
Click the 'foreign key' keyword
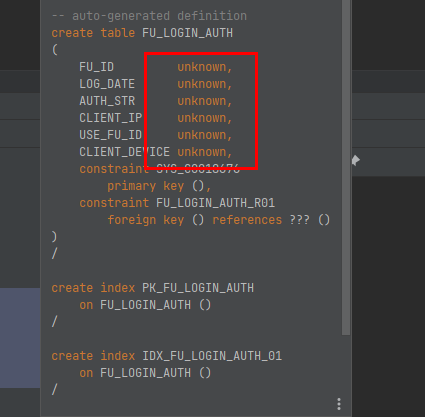(145, 220)
